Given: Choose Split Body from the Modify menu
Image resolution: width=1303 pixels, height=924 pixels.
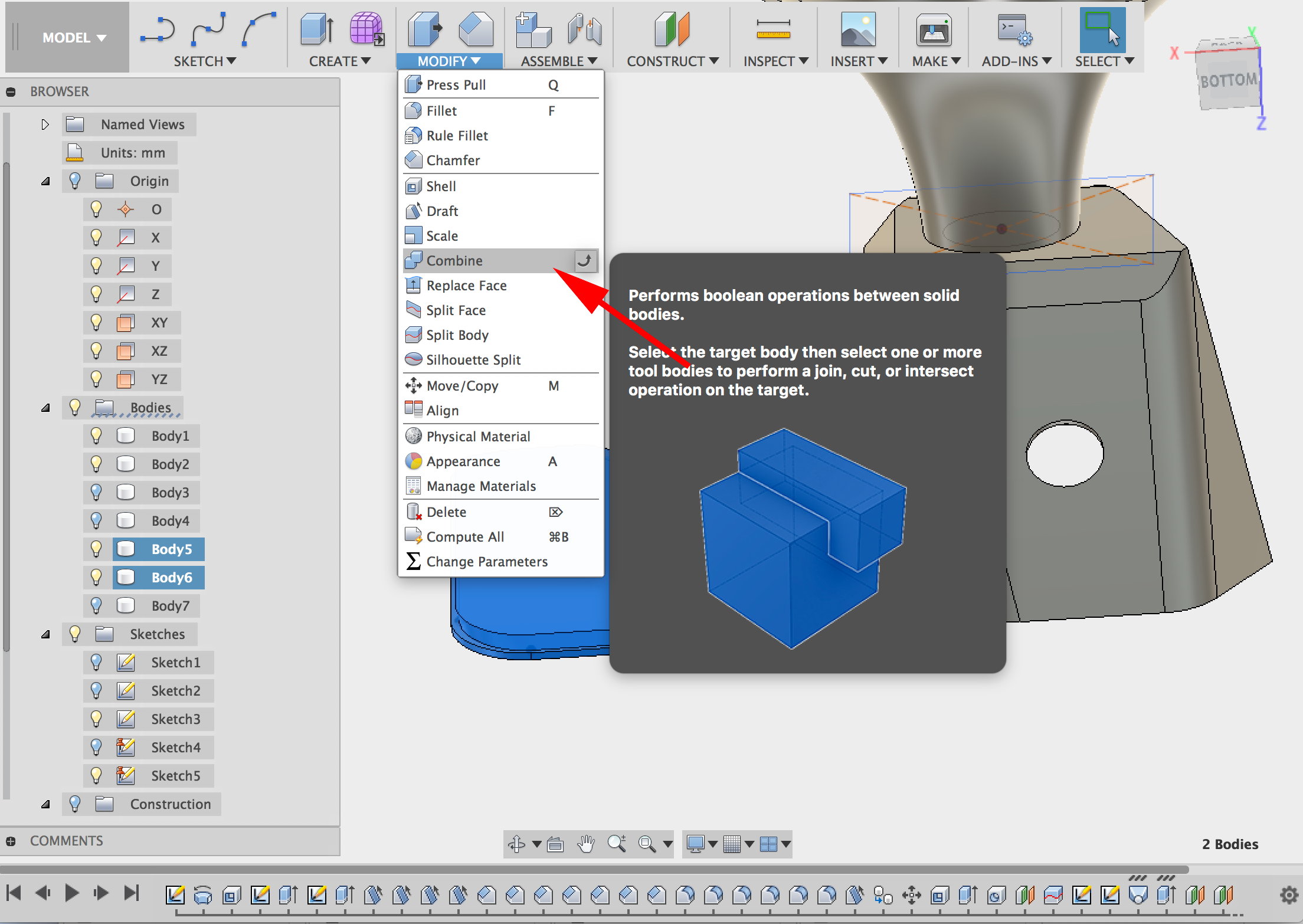Looking at the screenshot, I should pos(500,335).
